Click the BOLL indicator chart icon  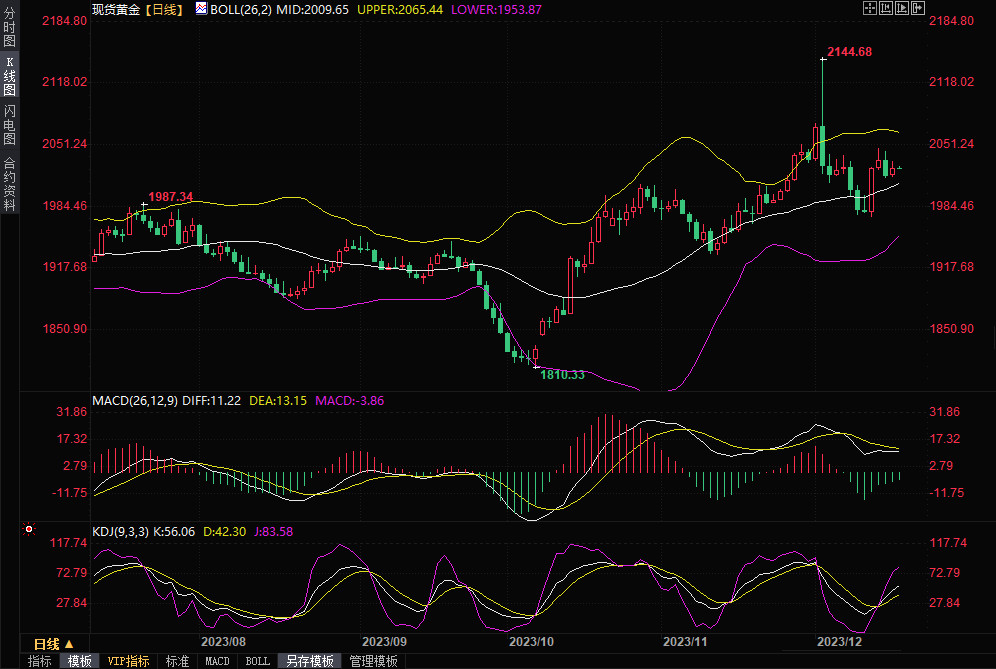tap(201, 8)
